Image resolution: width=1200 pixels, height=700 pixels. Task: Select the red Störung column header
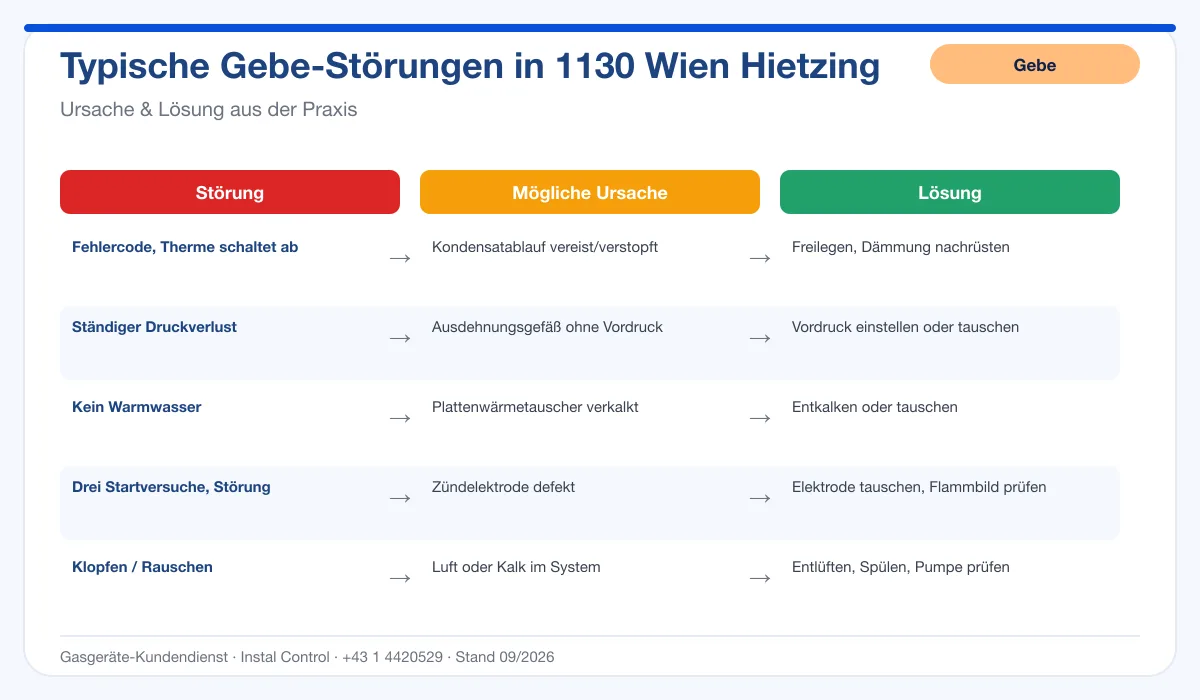pyautogui.click(x=230, y=192)
